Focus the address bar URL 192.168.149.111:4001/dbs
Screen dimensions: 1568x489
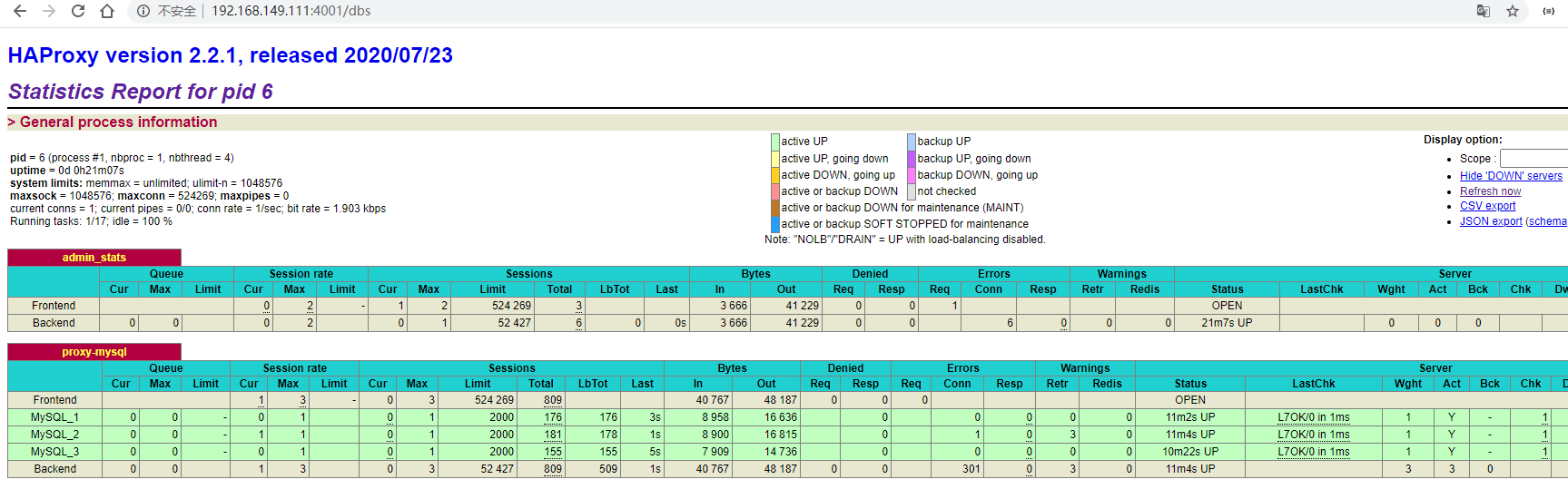291,11
